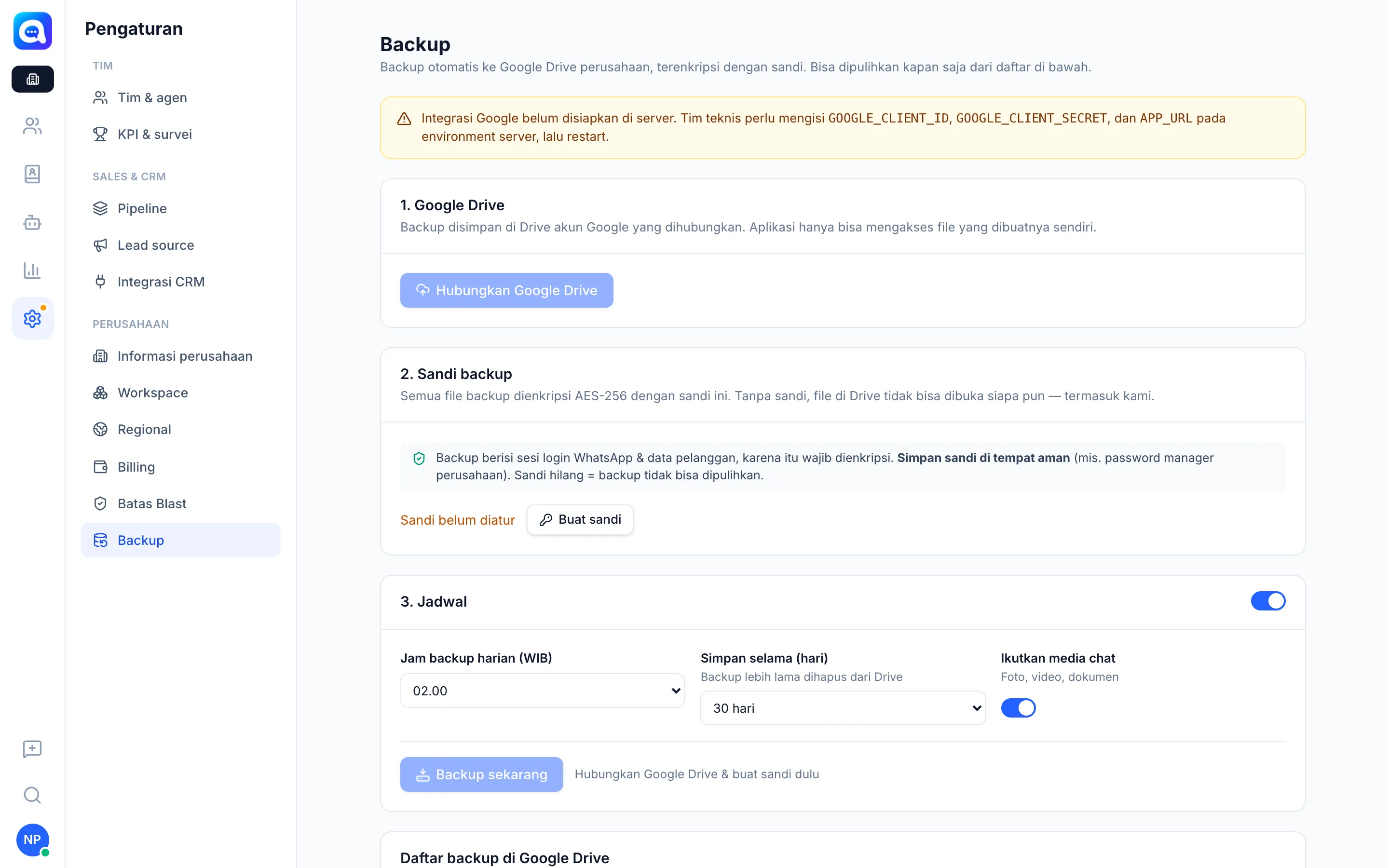
Task: Click the green shield icon in the password note
Action: (x=419, y=458)
